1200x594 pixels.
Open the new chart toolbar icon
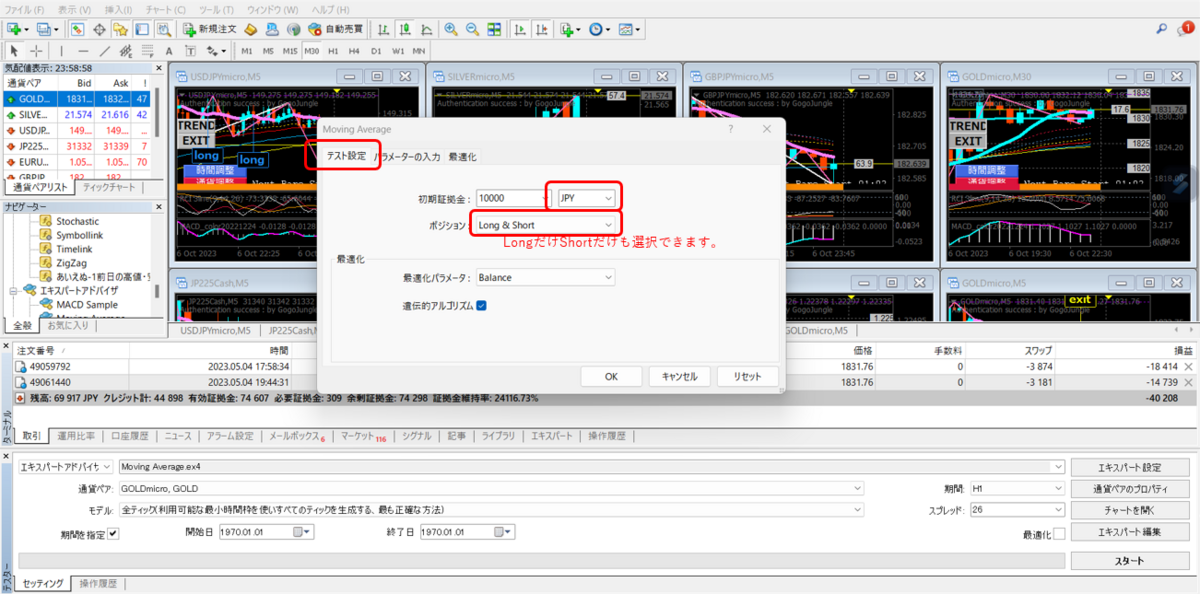16,29
